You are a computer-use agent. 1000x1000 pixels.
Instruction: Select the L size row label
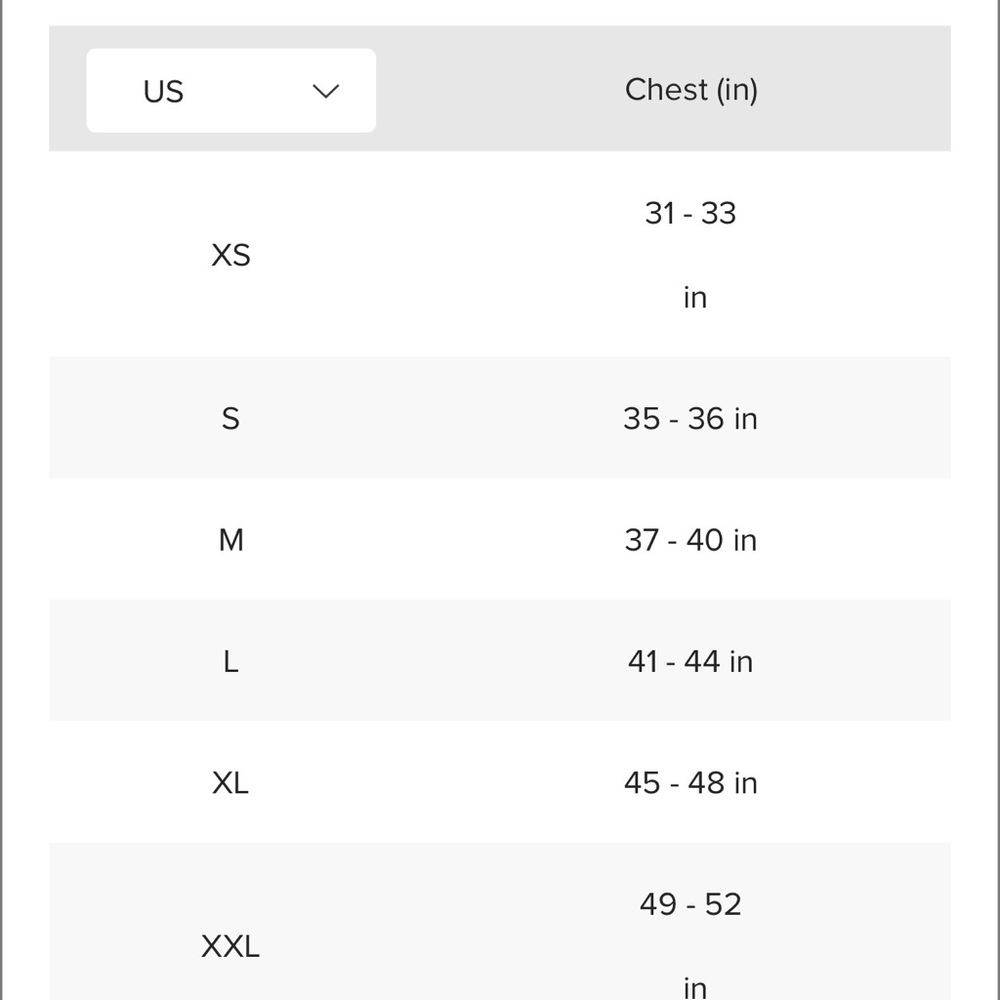tap(231, 661)
